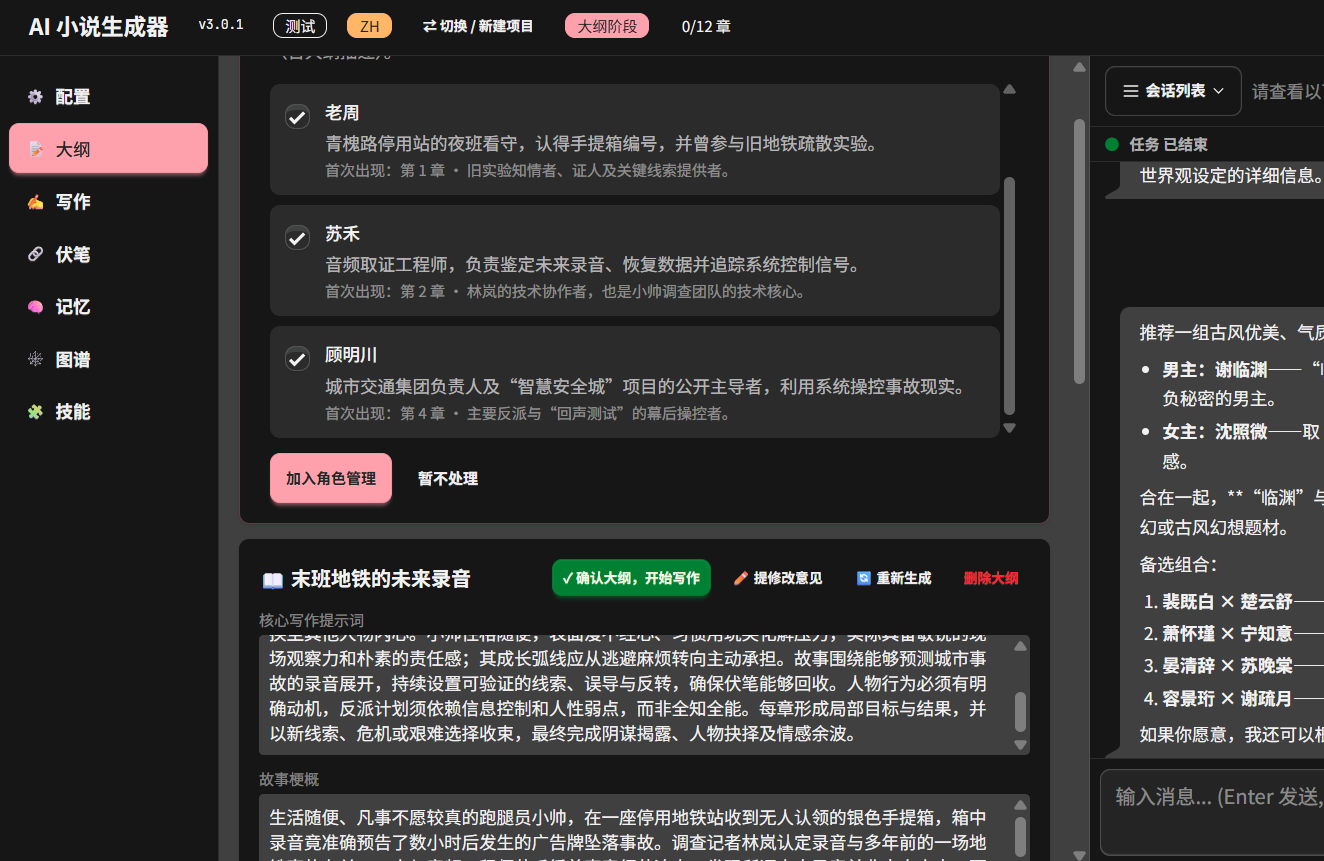Click the 加入角色管理 button
Image resolution: width=1324 pixels, height=861 pixels.
331,478
